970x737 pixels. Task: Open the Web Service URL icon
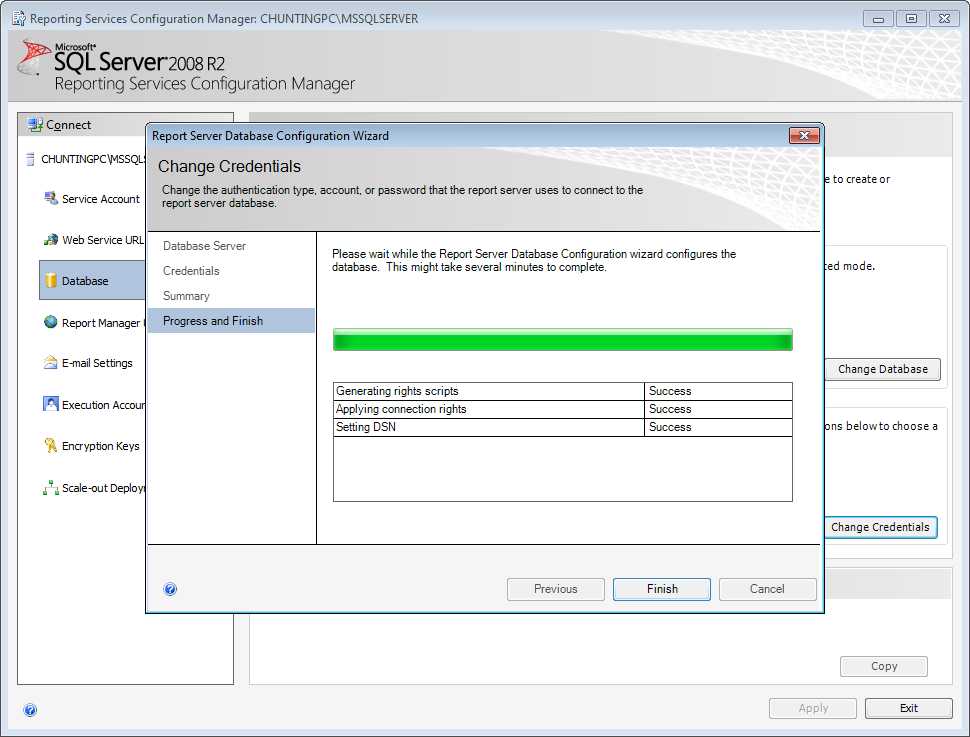[x=51, y=240]
